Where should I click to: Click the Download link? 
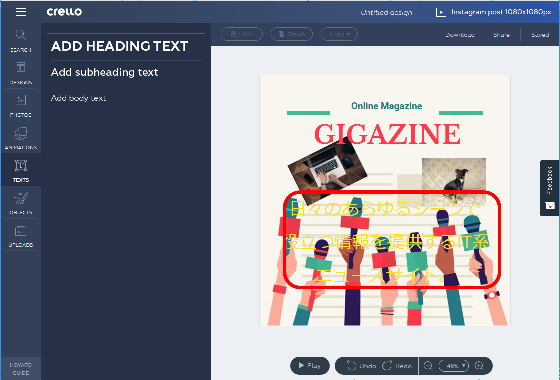click(460, 35)
